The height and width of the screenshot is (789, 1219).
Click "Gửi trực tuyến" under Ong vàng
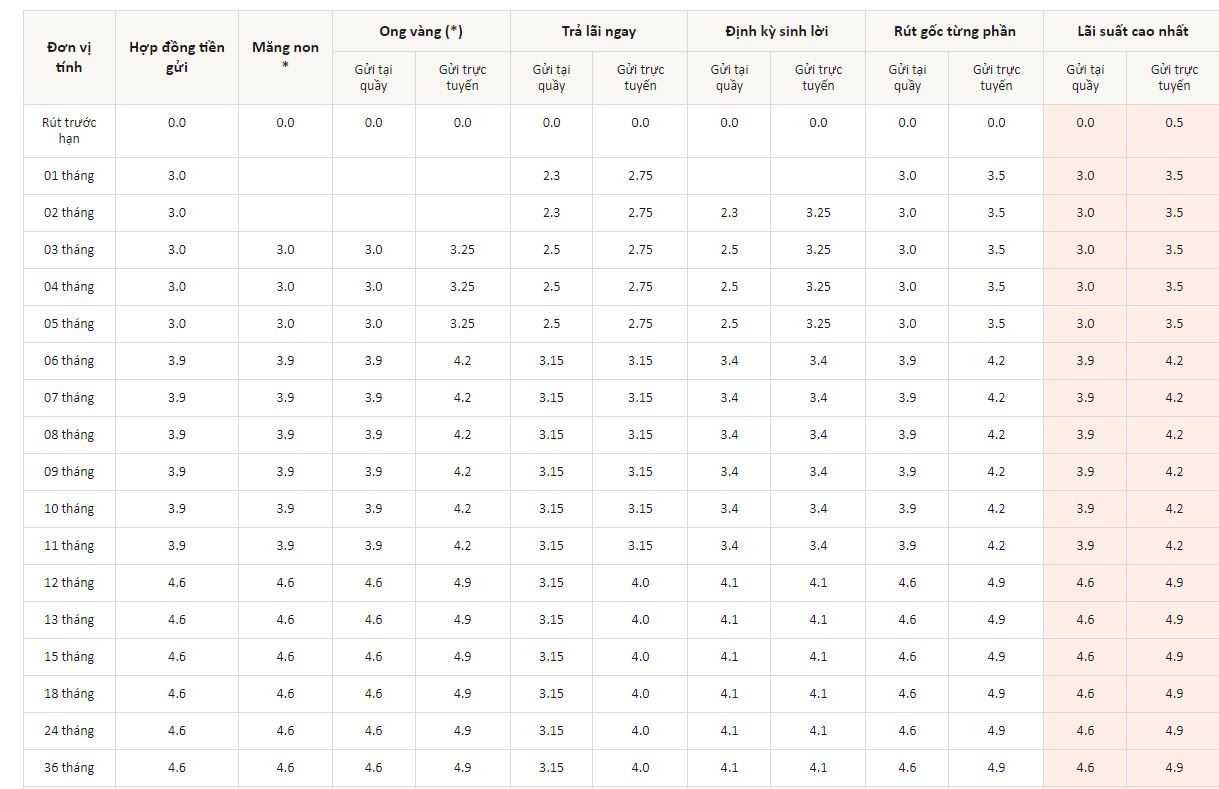pyautogui.click(x=462, y=77)
